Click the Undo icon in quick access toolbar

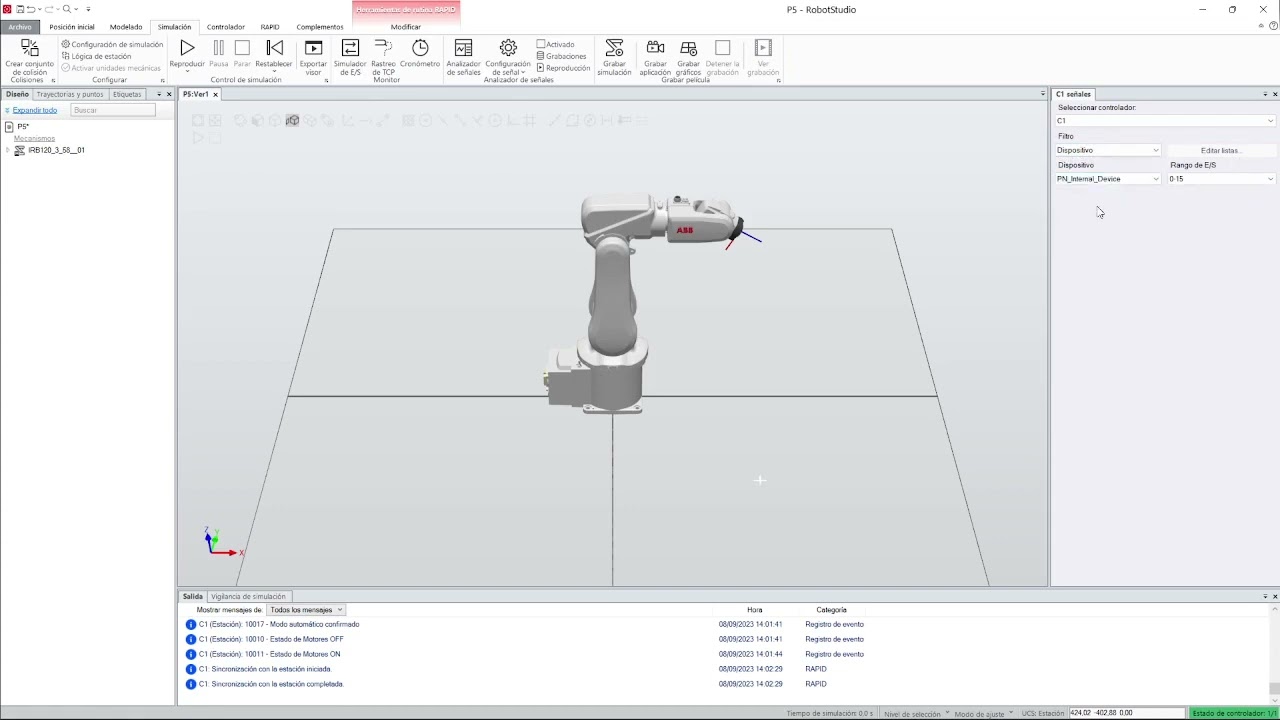[x=32, y=9]
